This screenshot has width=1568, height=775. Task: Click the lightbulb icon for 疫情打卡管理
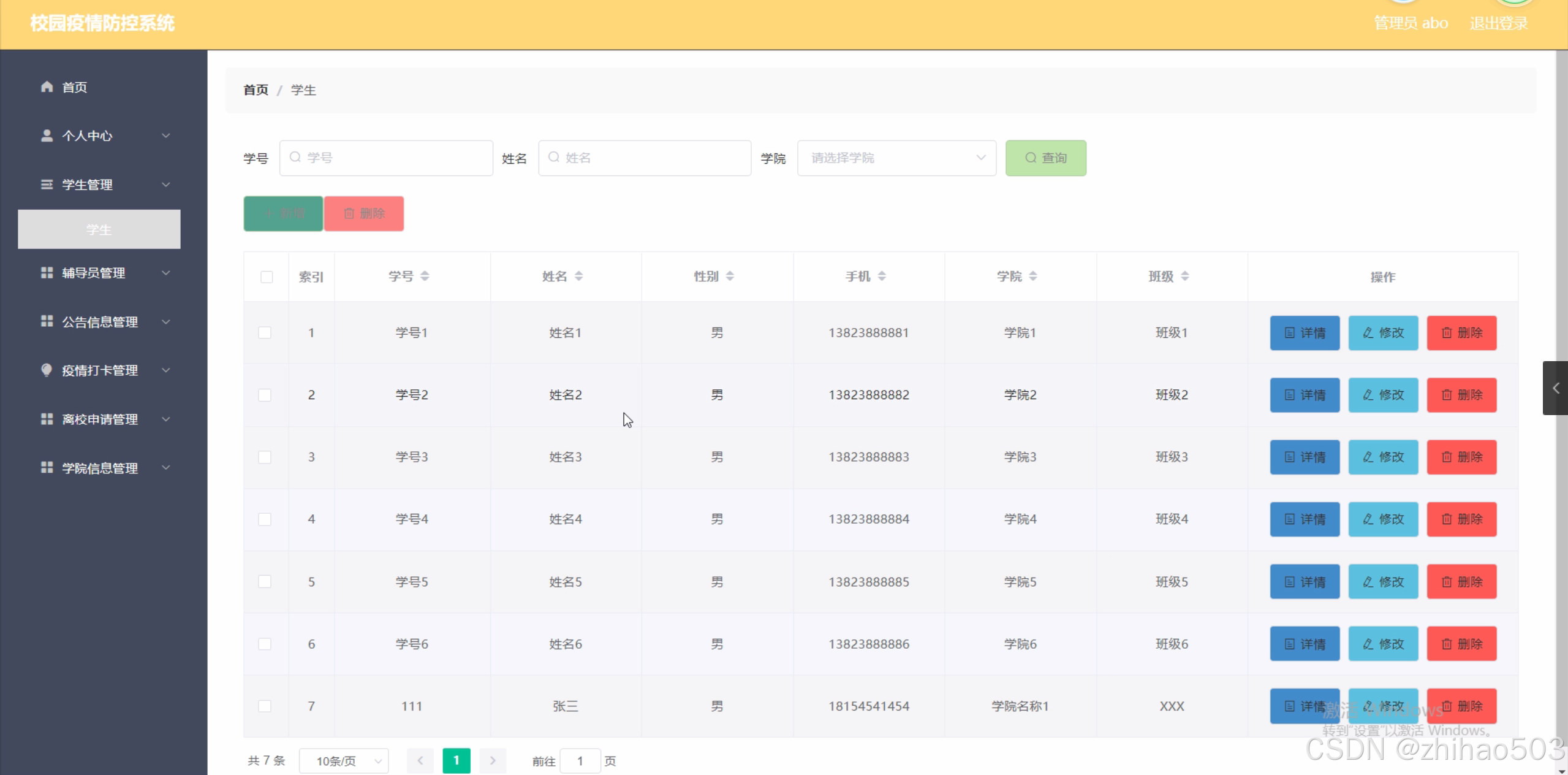click(x=47, y=370)
